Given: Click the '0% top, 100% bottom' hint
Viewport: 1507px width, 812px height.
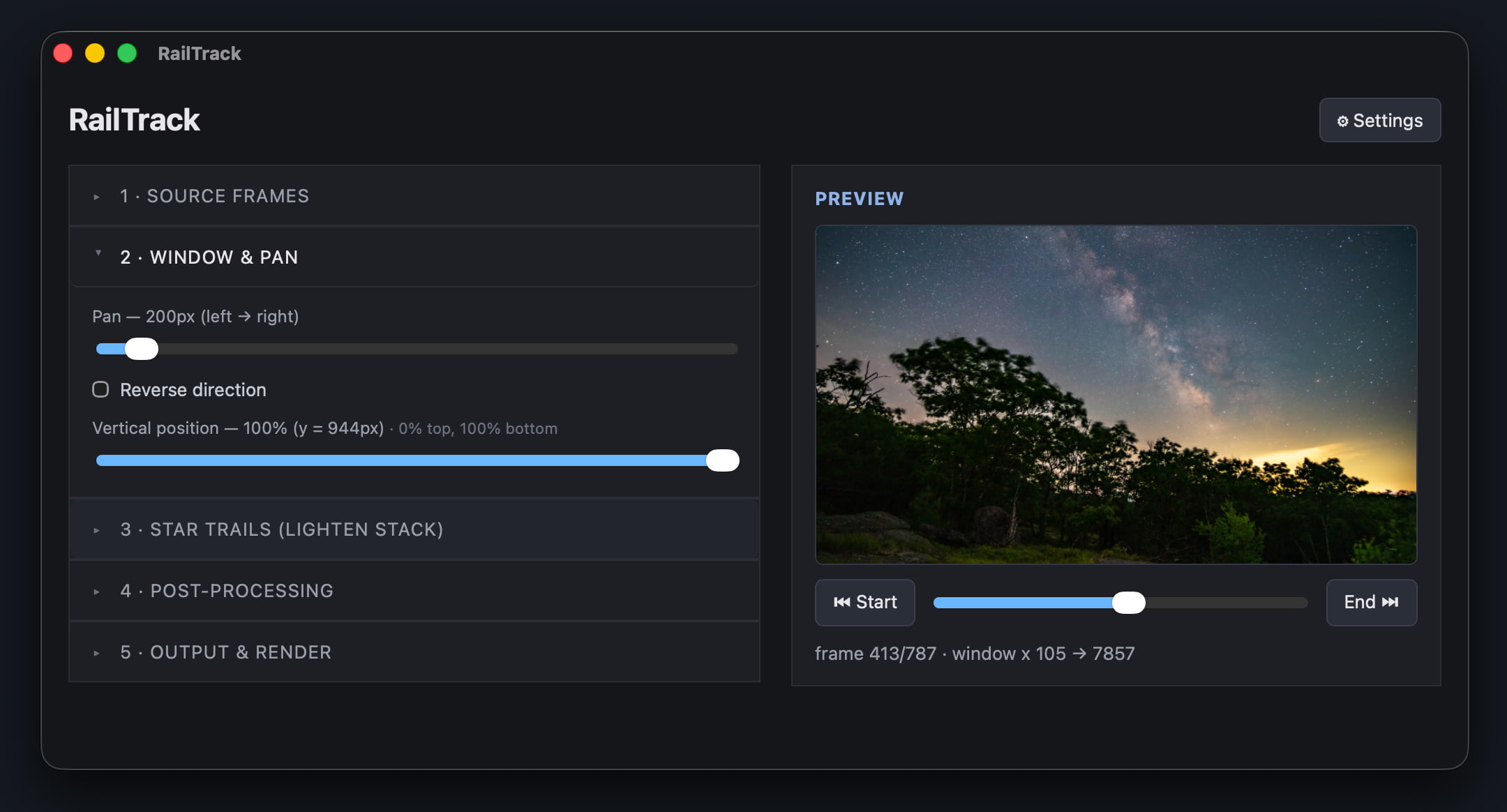Looking at the screenshot, I should point(478,428).
